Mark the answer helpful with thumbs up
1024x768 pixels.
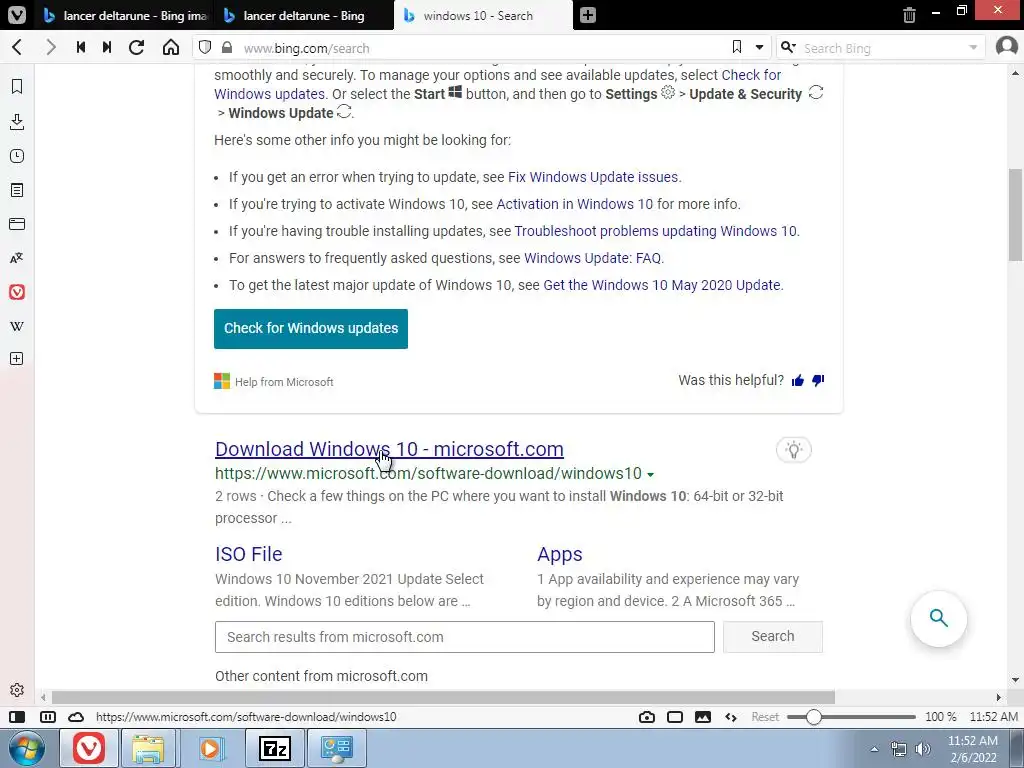point(797,381)
